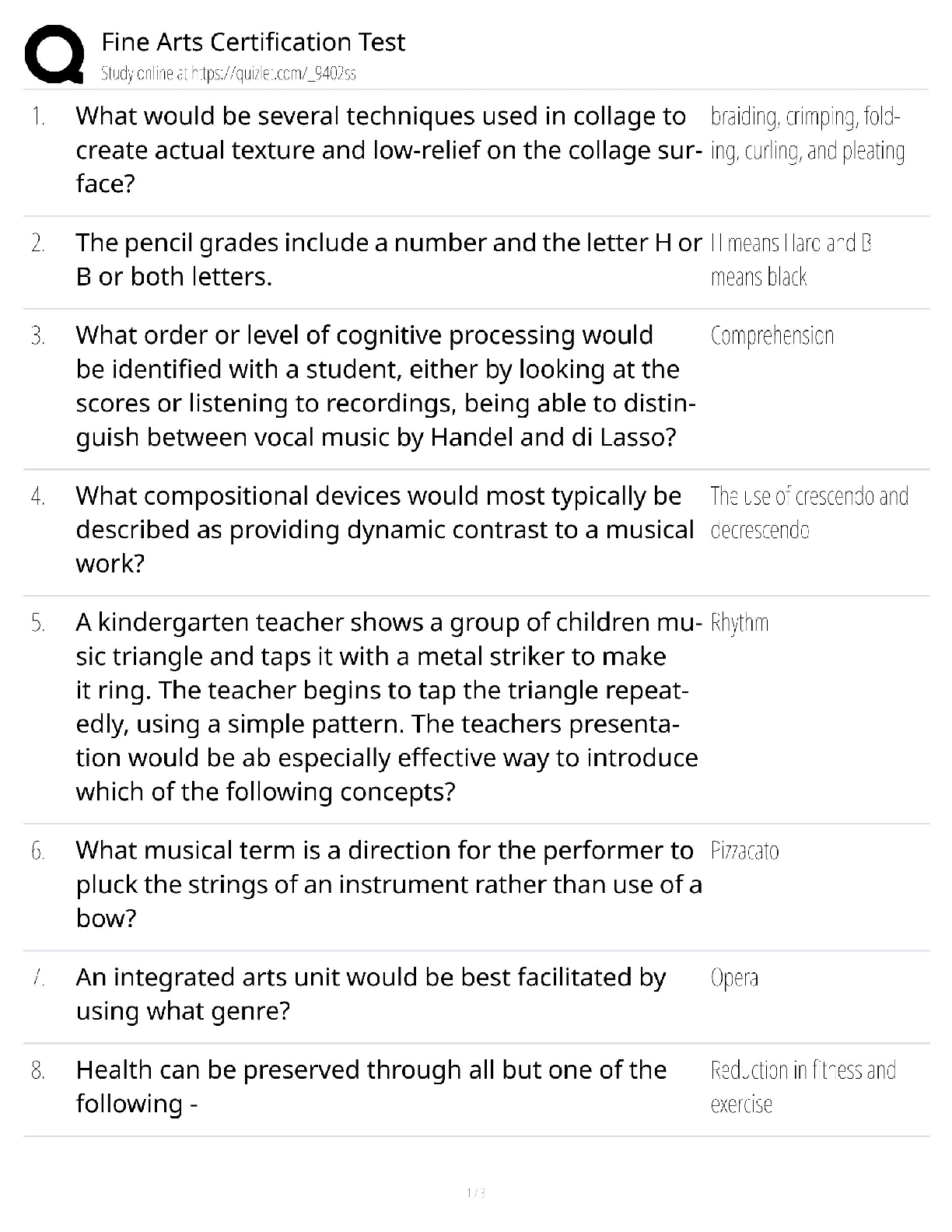Click the answer 'Pizzacato'
The image size is (952, 1232).
[744, 851]
